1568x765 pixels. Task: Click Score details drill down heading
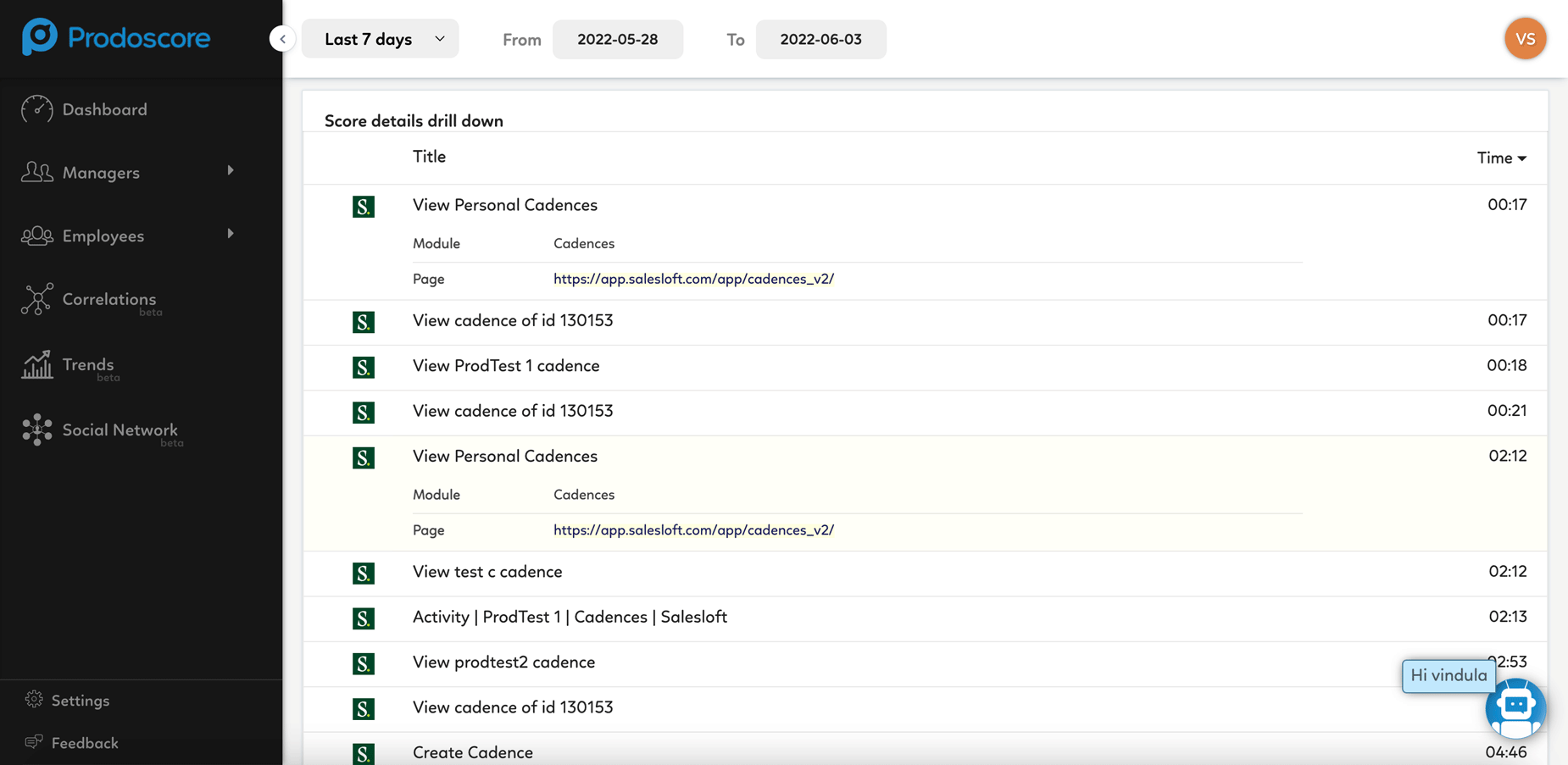(x=414, y=121)
